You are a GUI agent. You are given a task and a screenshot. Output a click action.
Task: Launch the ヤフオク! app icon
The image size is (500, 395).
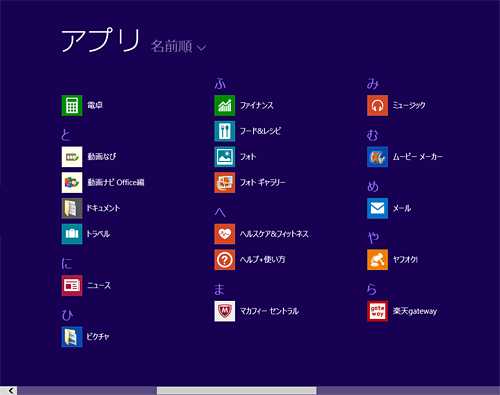(x=377, y=260)
